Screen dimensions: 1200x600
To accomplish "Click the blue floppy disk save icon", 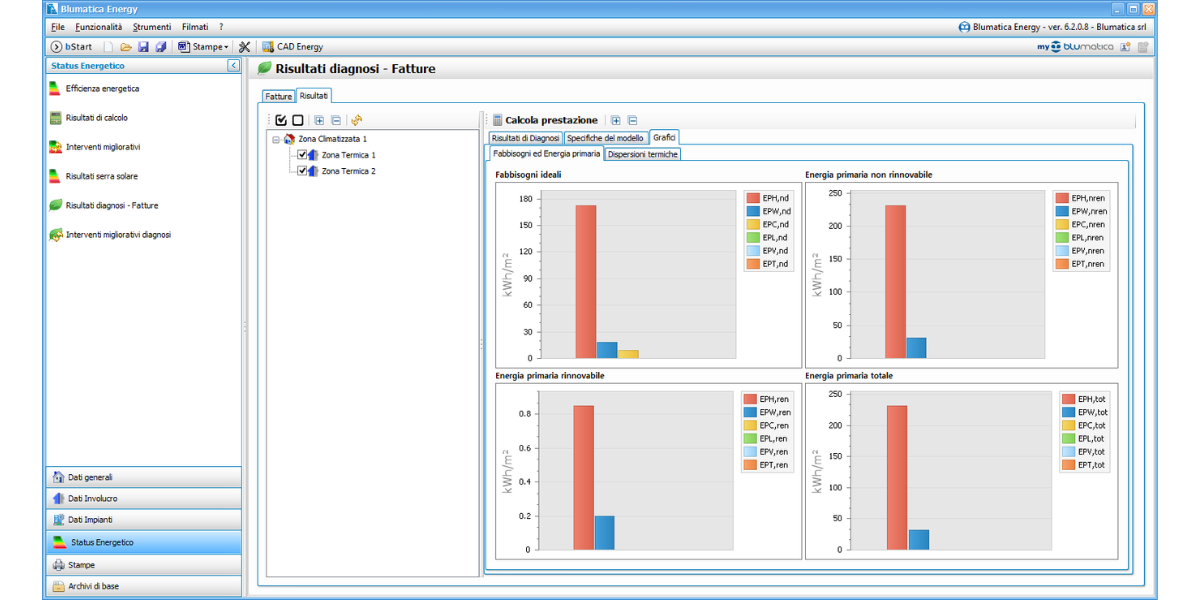I will click(x=143, y=47).
